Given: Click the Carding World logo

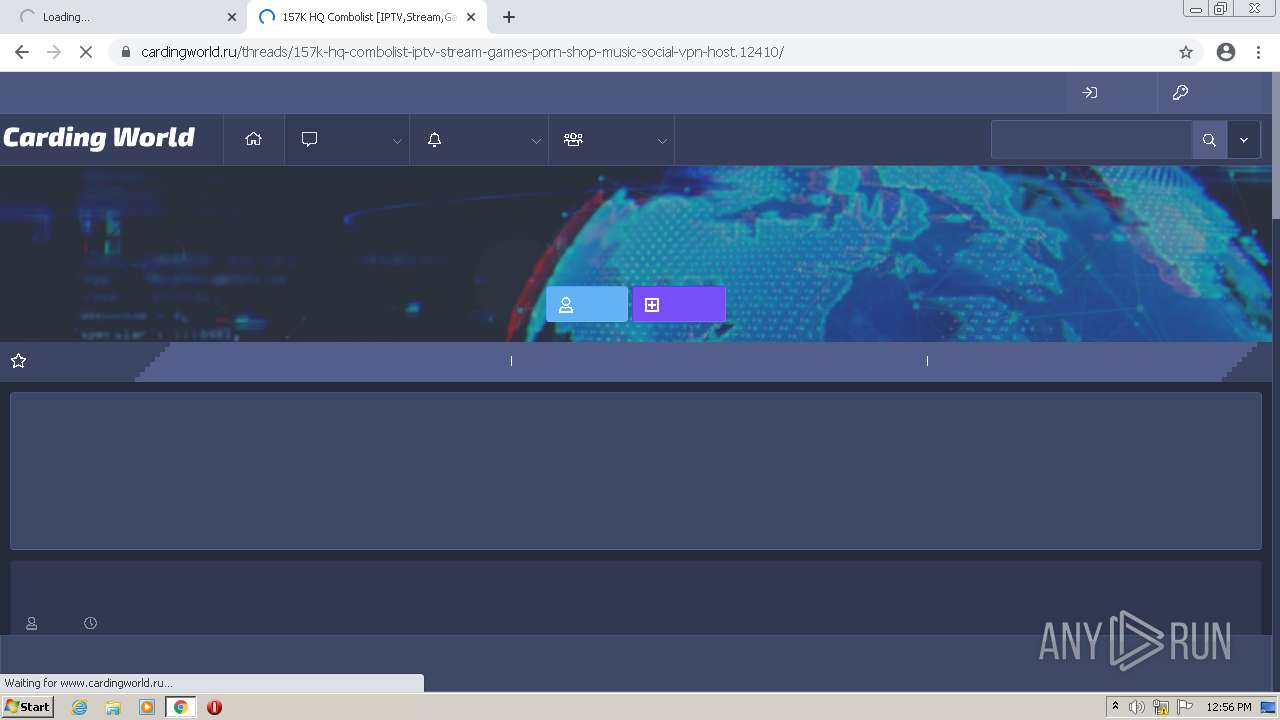Looking at the screenshot, I should pos(98,138).
